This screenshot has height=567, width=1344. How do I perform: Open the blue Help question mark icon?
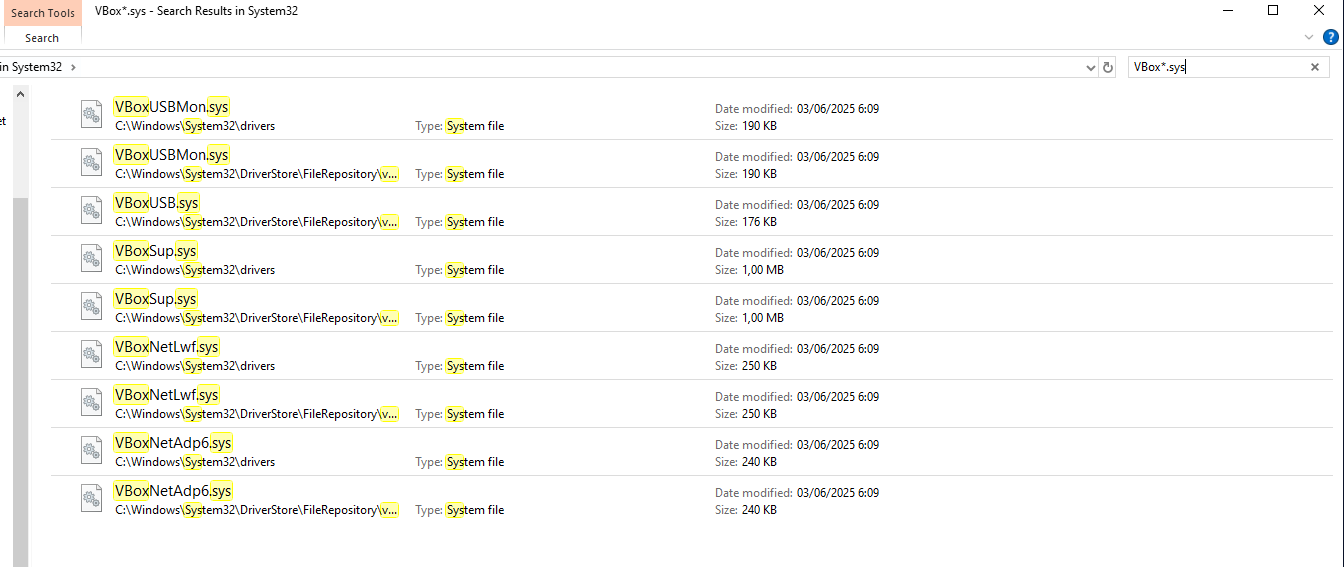pyautogui.click(x=1330, y=37)
